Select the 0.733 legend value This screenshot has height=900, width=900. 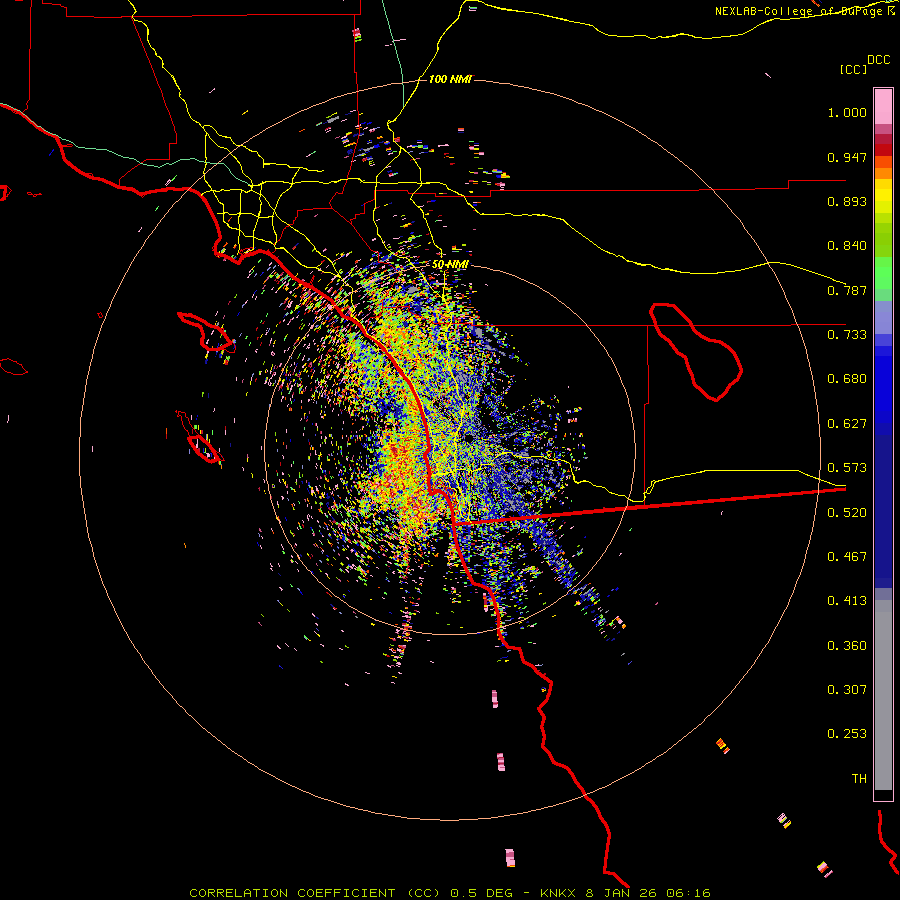pyautogui.click(x=847, y=335)
